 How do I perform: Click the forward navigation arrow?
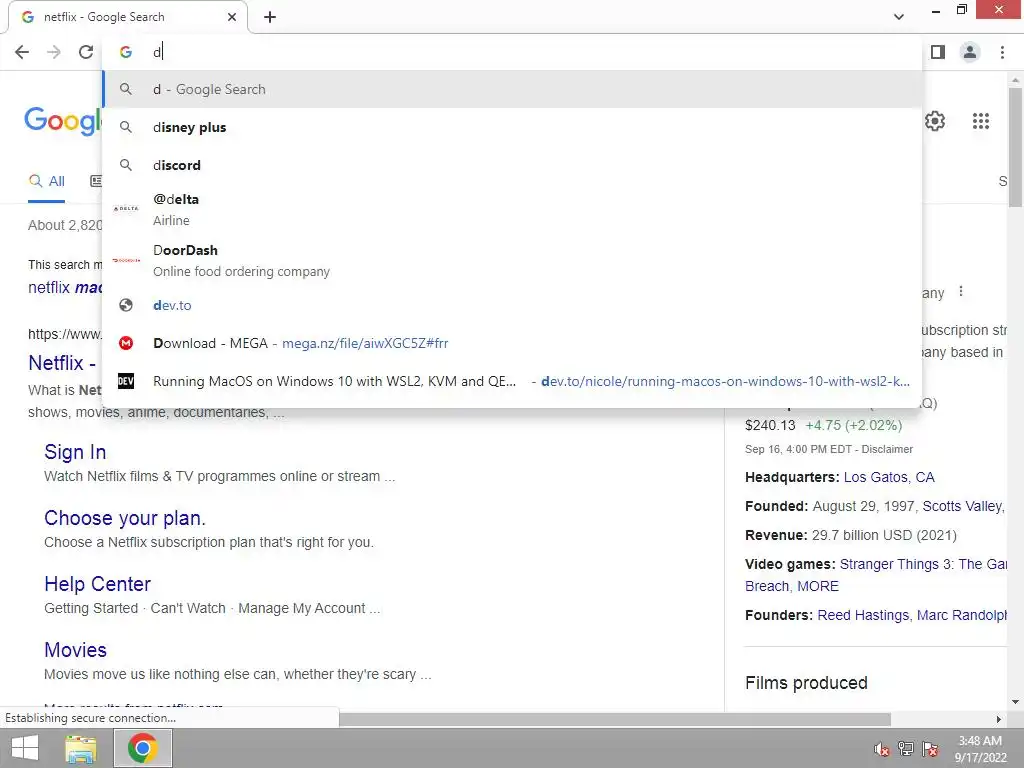pos(54,52)
